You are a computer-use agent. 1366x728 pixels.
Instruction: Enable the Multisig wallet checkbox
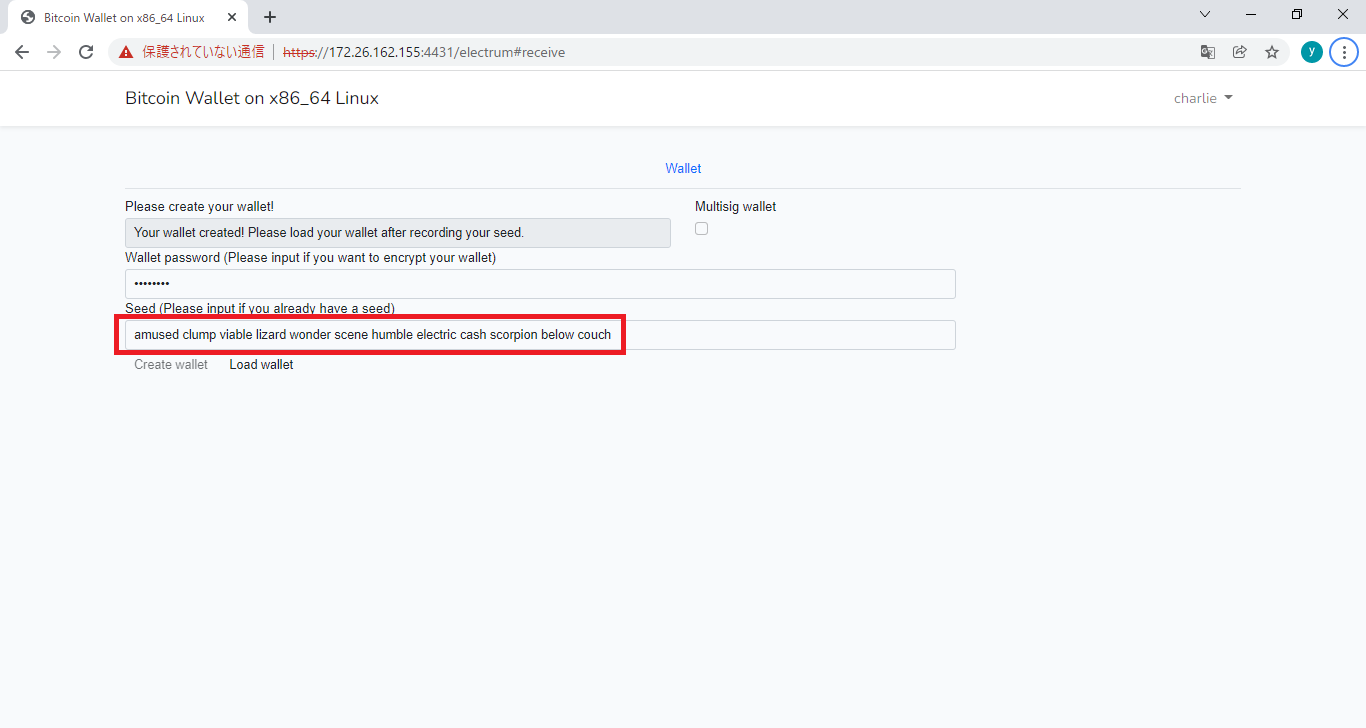click(x=701, y=228)
